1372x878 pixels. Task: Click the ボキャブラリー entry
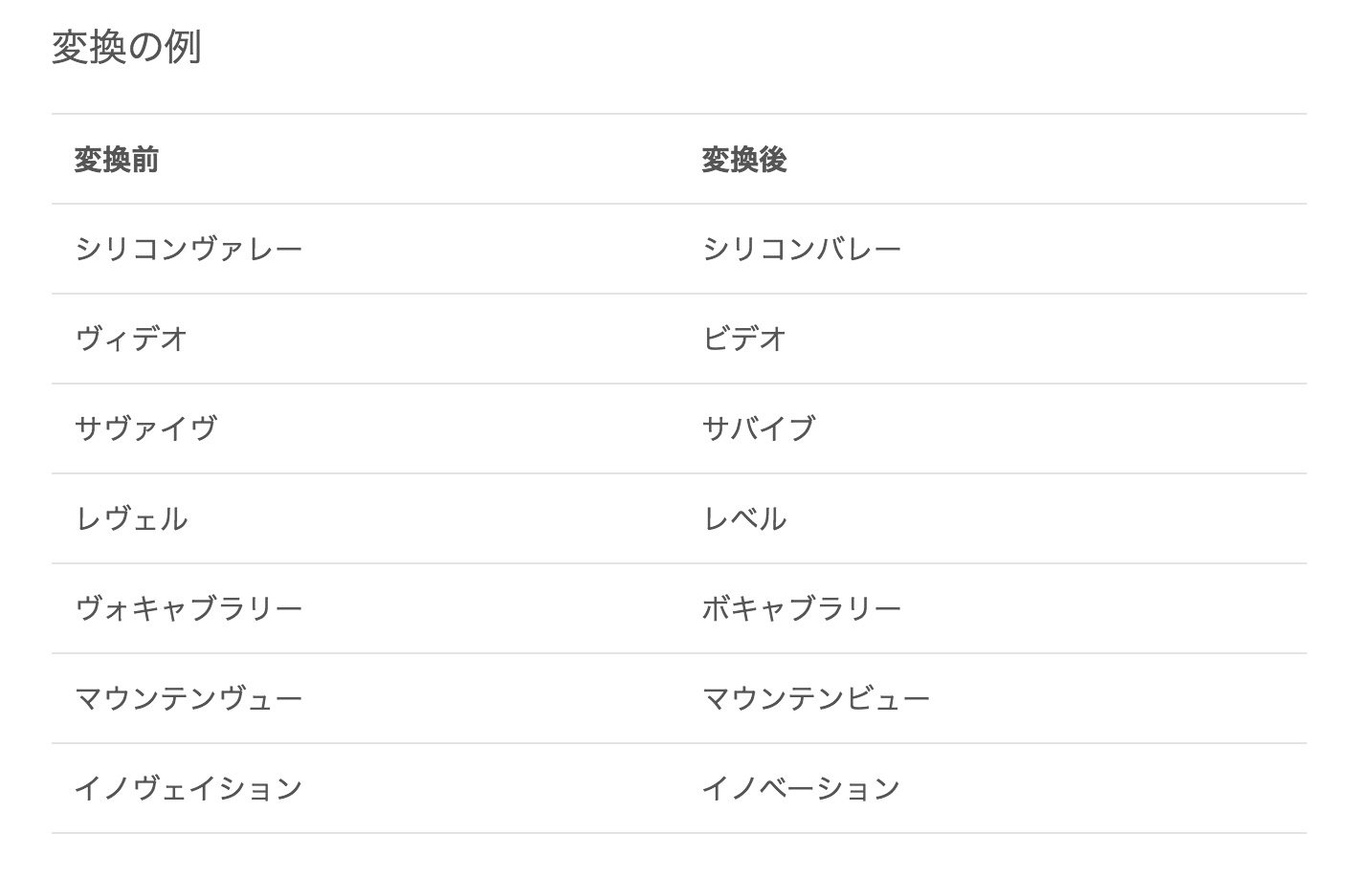(x=802, y=609)
